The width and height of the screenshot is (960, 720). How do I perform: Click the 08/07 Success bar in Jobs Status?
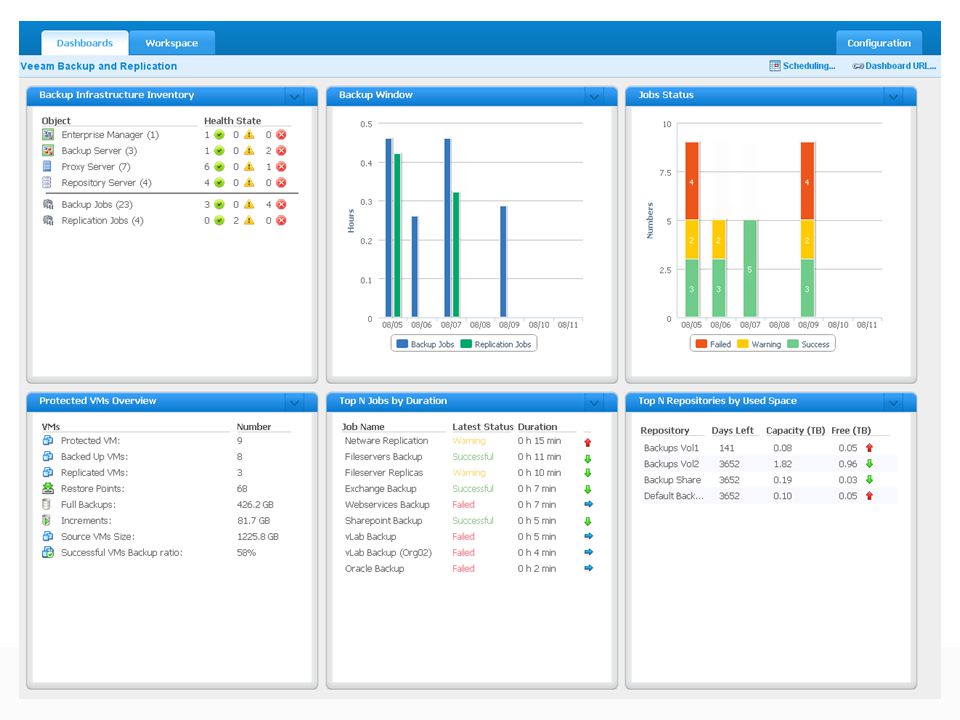[749, 268]
